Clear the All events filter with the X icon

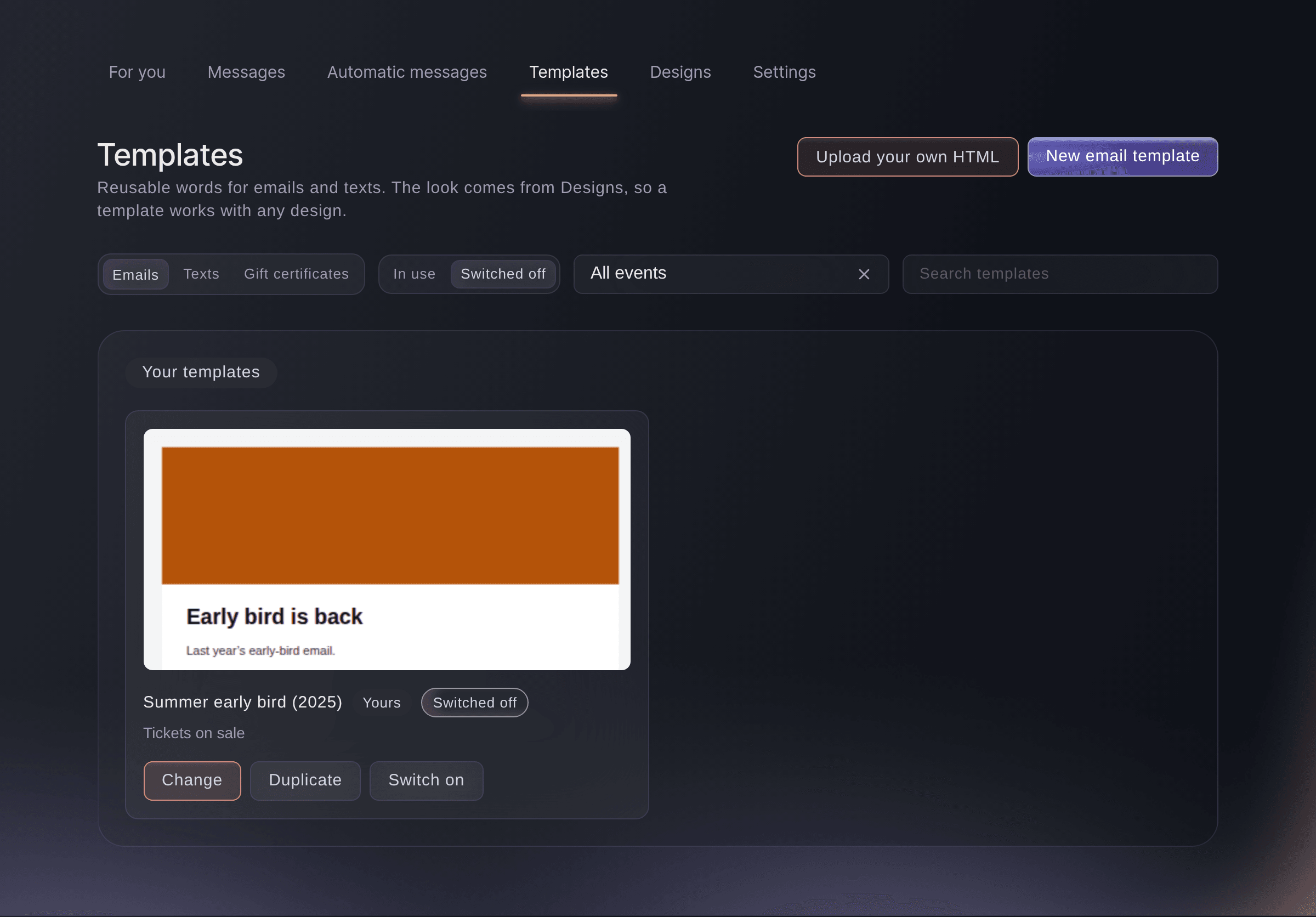click(864, 275)
